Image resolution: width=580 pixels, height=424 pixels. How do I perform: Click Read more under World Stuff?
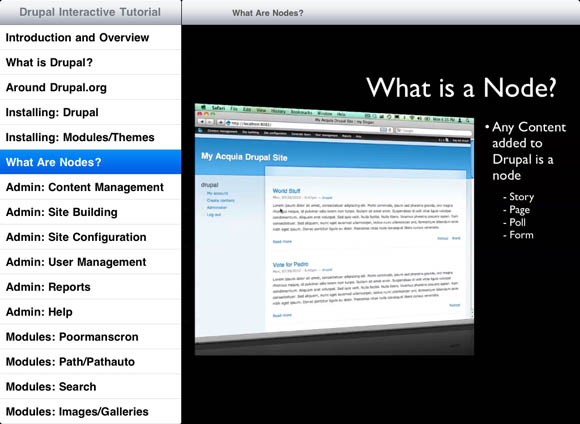(282, 242)
